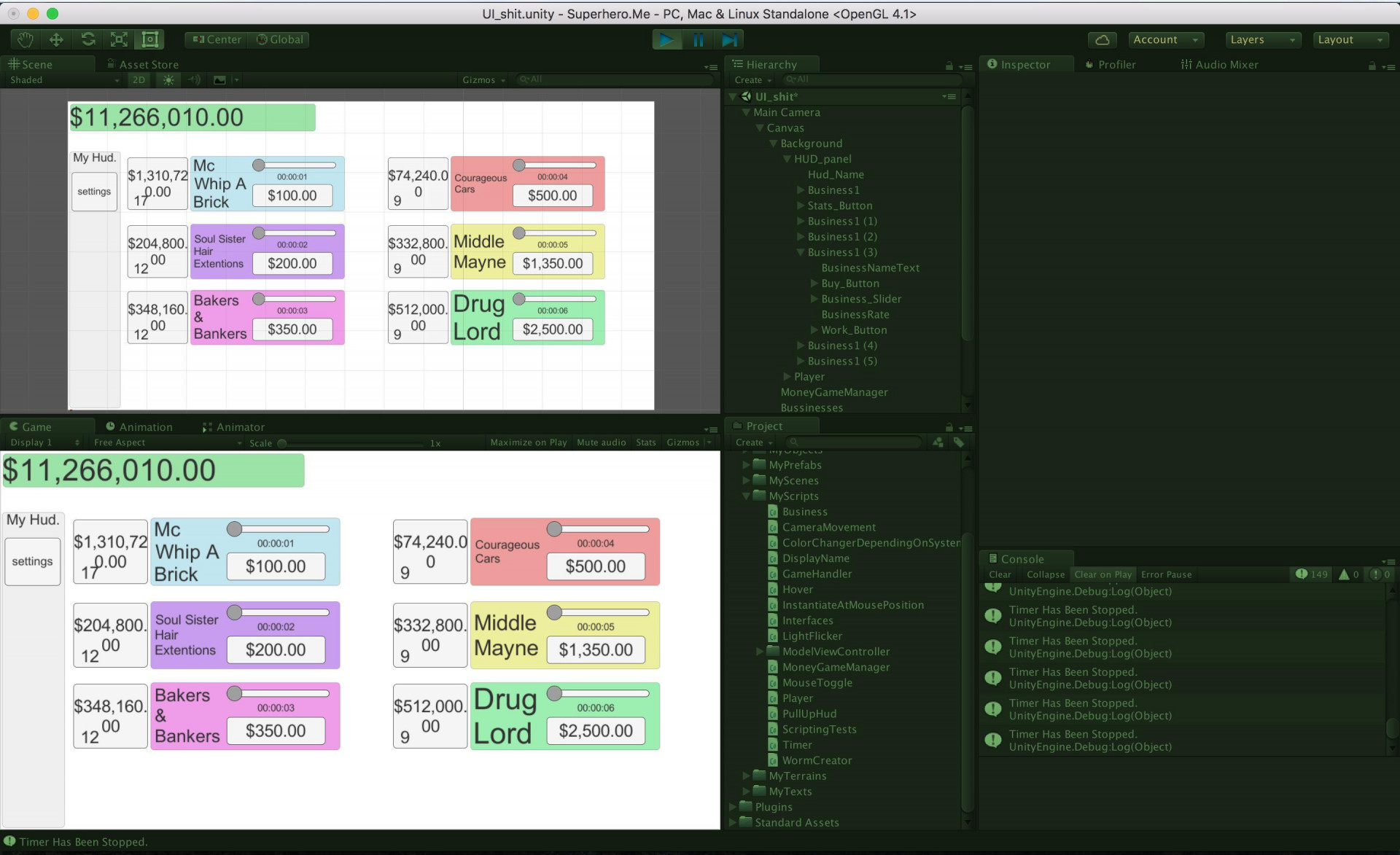Collapse the Business1 (3) tree item
Viewport: 1400px width, 855px height.
[801, 252]
